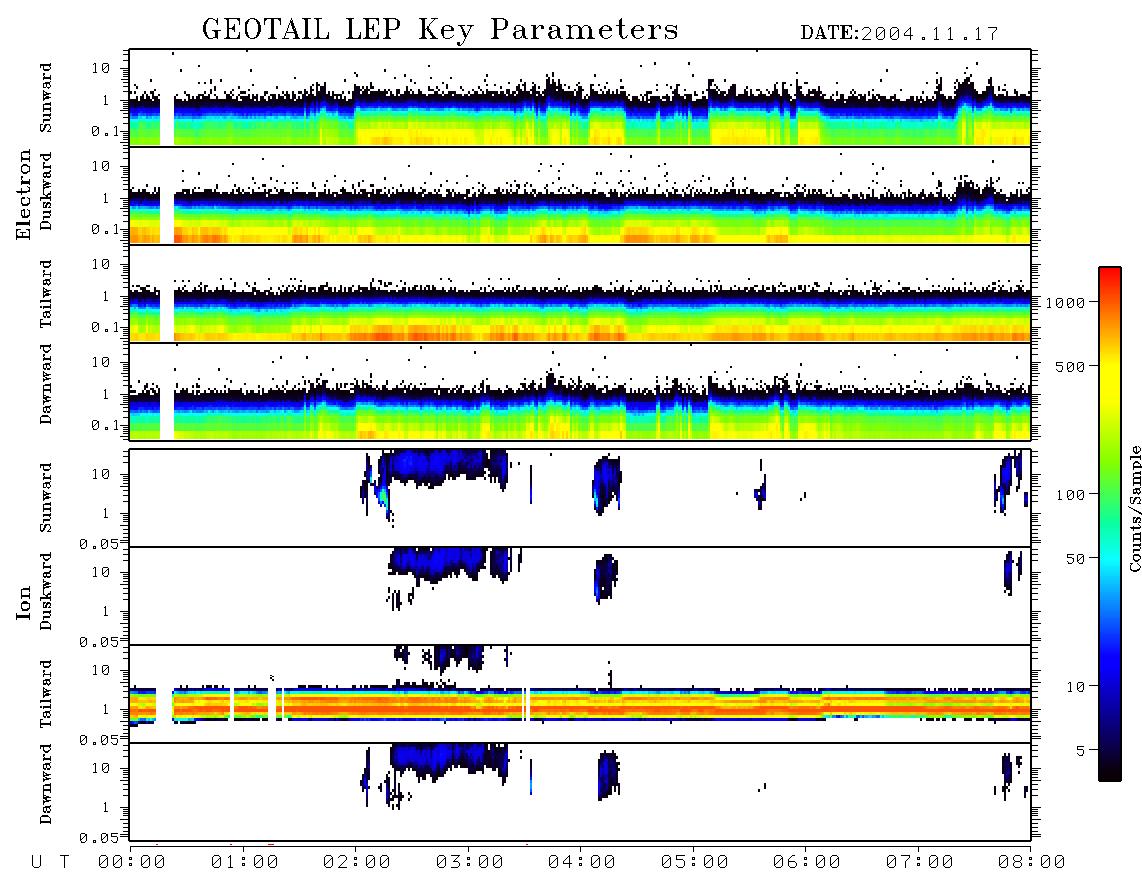Viewport: 1142px width, 880px height.
Task: Click the Electron Sunward axis label
Action: 46,98
